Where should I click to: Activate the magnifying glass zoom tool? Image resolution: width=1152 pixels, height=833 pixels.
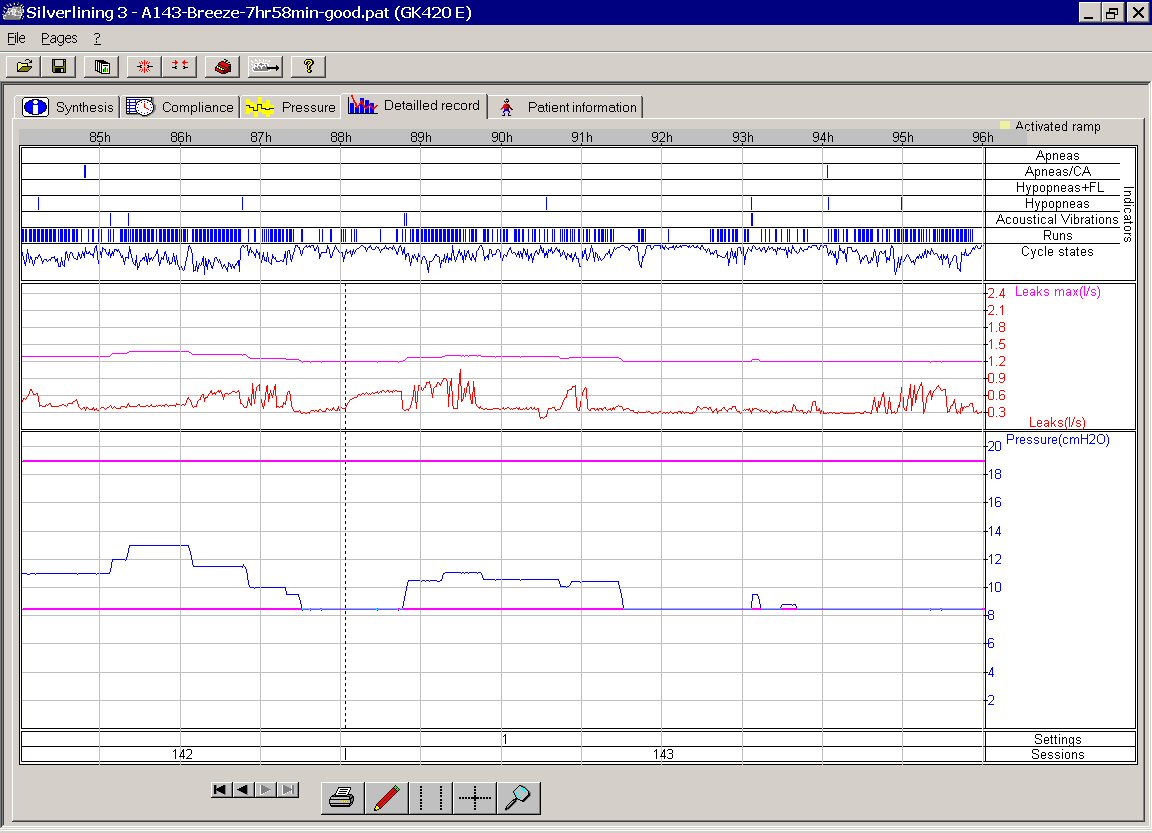click(519, 797)
